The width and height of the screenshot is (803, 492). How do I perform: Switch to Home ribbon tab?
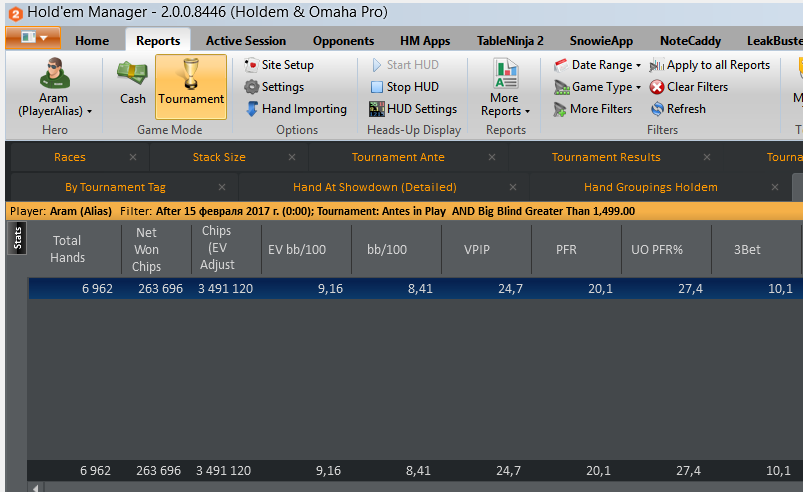(x=92, y=41)
